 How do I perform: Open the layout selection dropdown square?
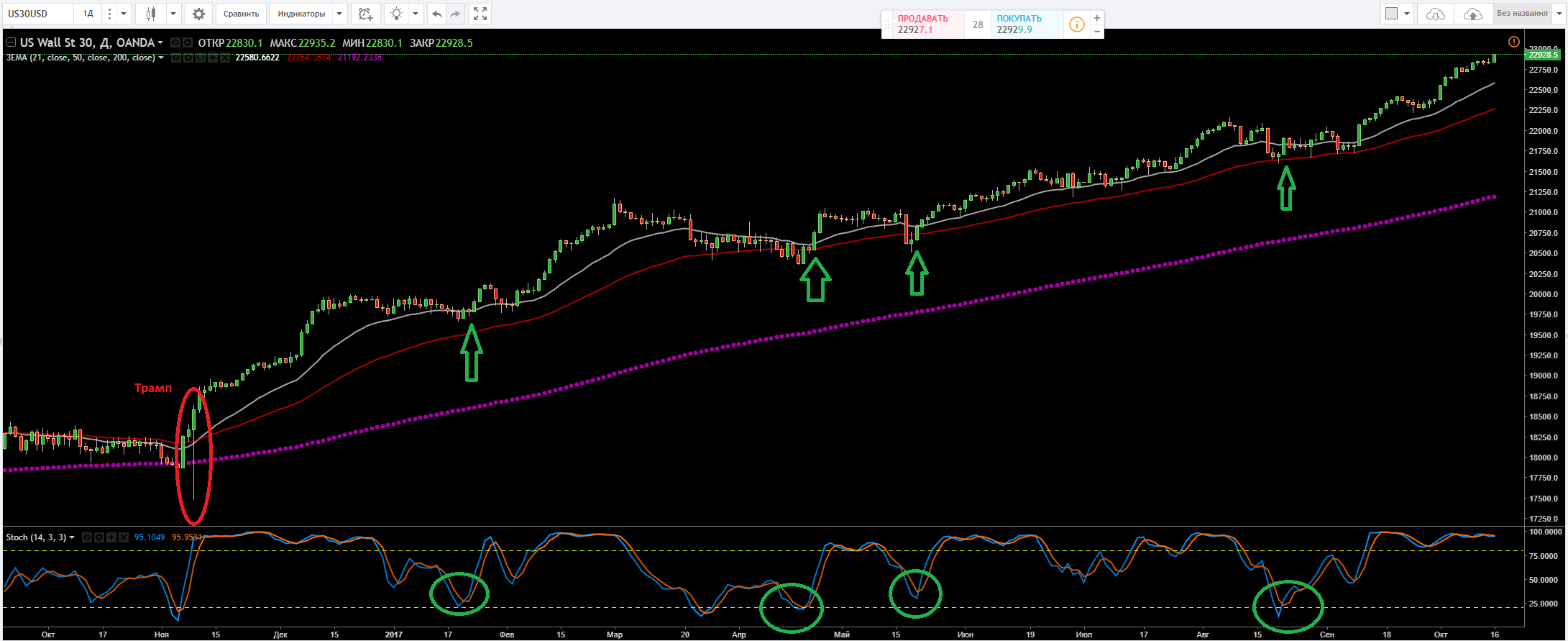coord(1397,14)
